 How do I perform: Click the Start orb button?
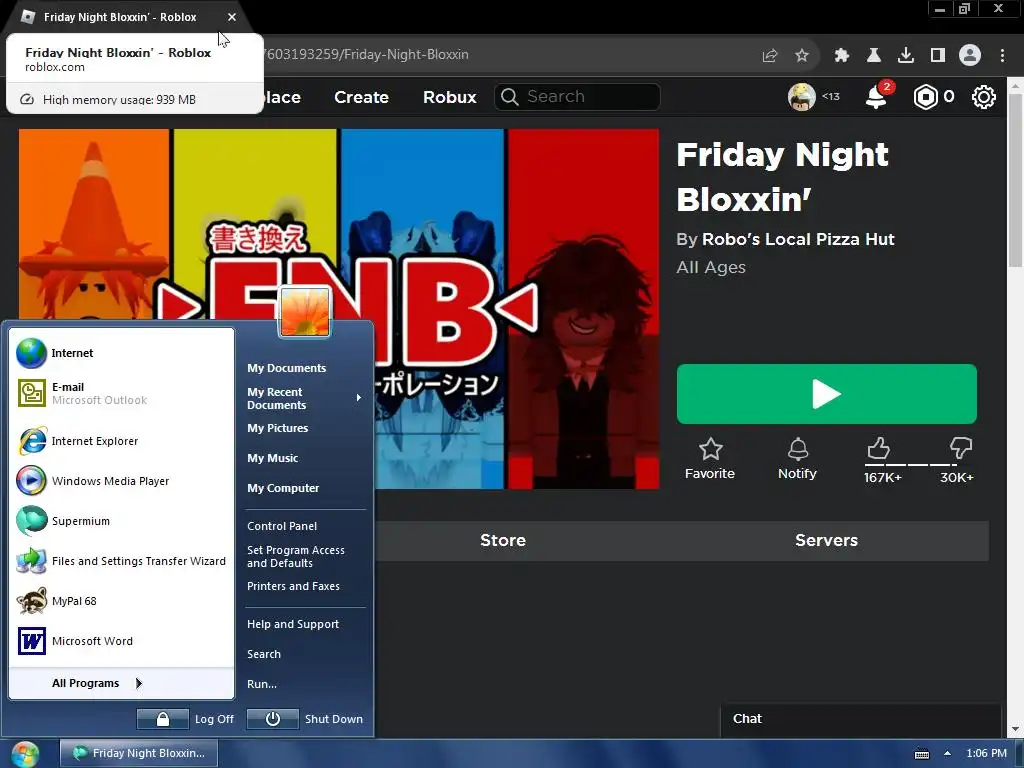25,754
